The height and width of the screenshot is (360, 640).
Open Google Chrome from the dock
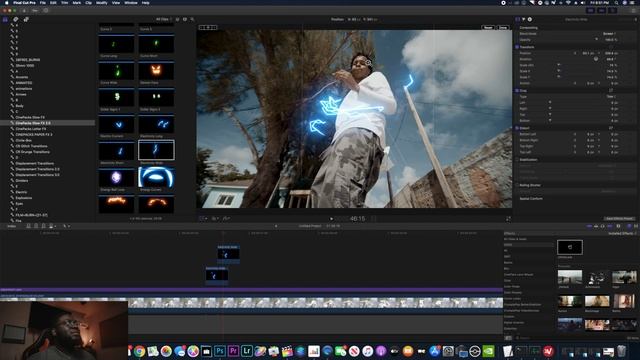pyautogui.click(x=139, y=351)
